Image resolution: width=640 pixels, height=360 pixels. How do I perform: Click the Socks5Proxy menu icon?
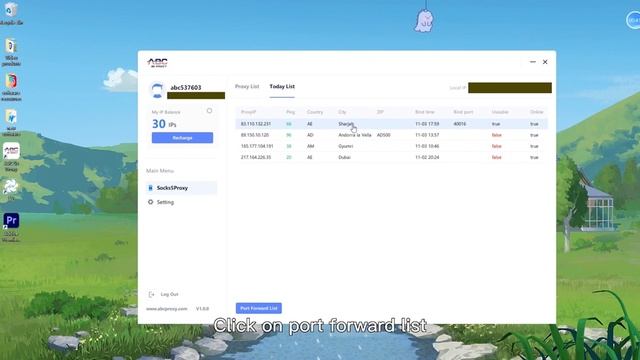(x=150, y=188)
